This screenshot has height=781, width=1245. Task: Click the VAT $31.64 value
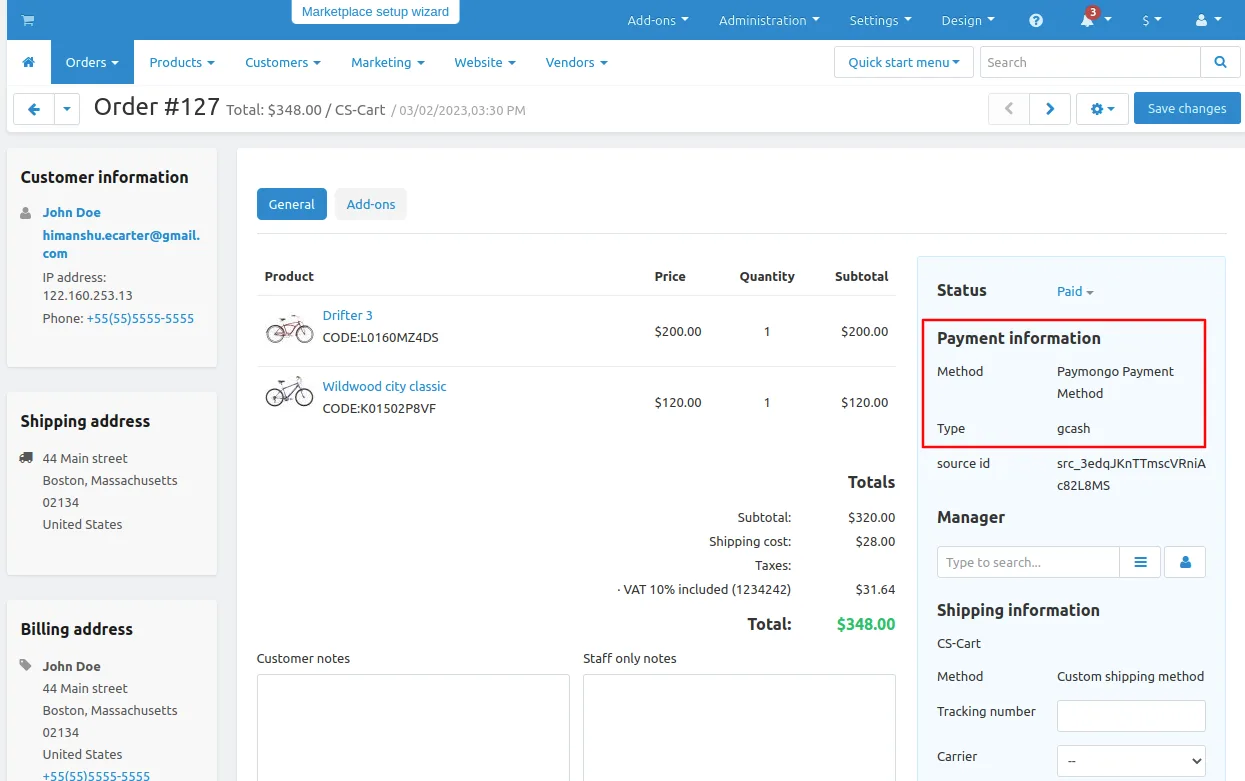(x=876, y=589)
